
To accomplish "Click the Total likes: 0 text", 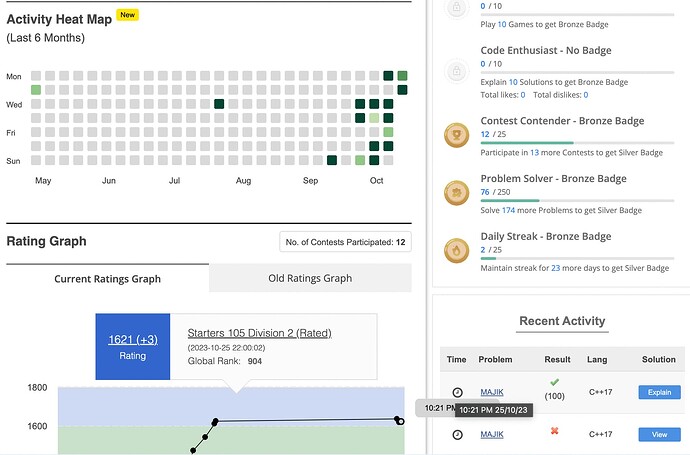I will 503,95.
